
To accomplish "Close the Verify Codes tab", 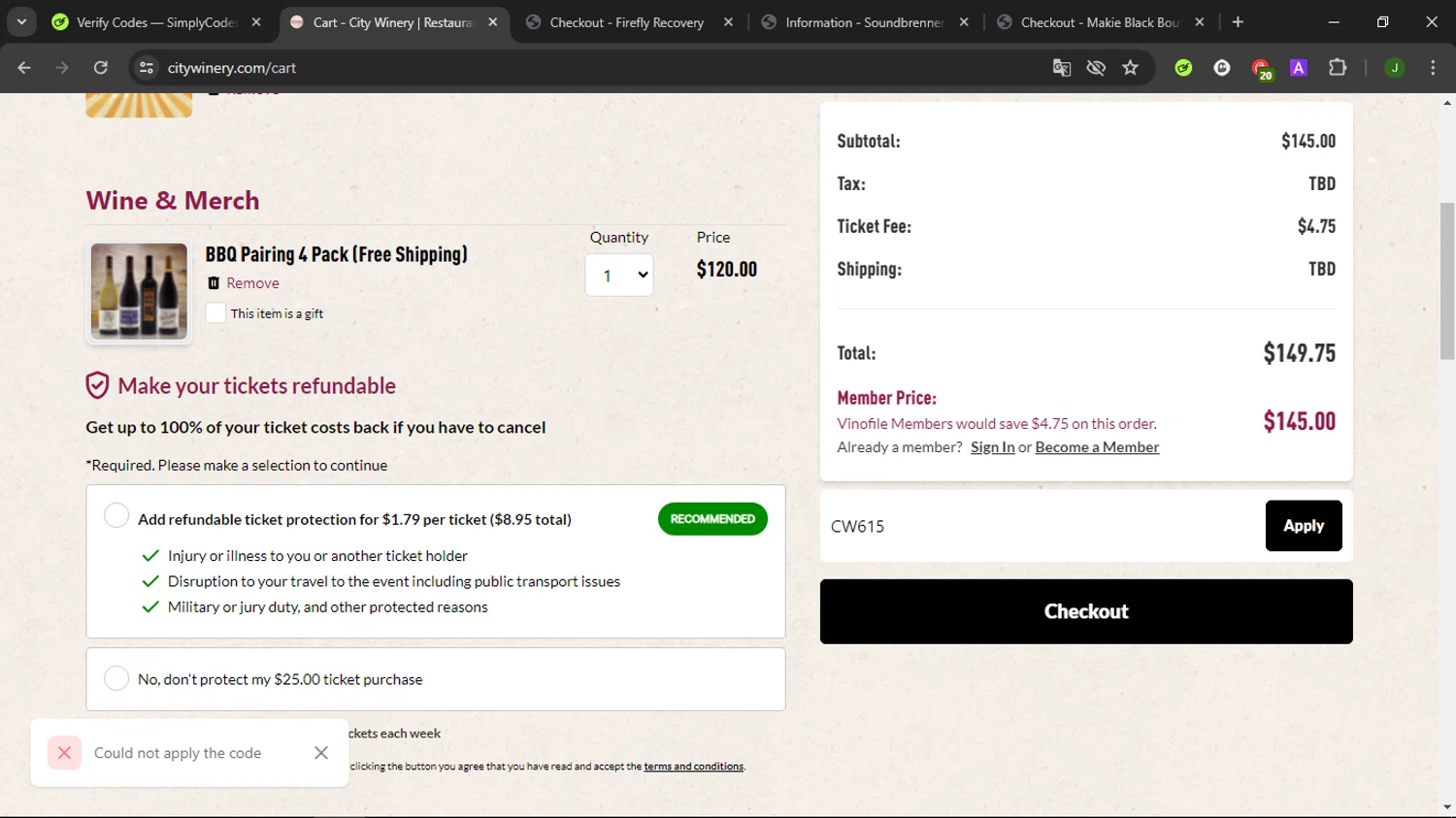I will 256,22.
